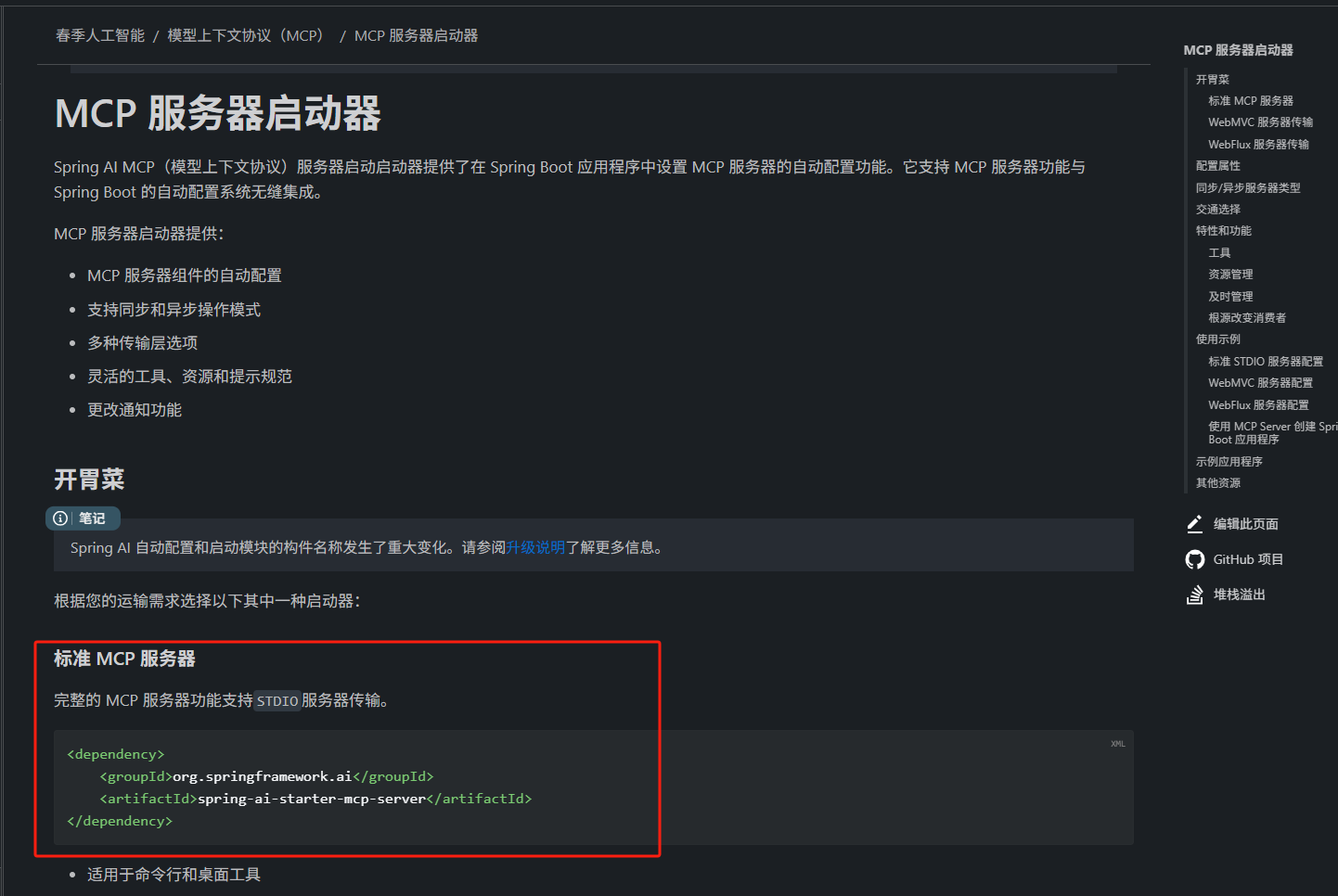The width and height of the screenshot is (1338, 896).
Task: Go to 其他资源 in the sidebar
Action: tap(1218, 483)
